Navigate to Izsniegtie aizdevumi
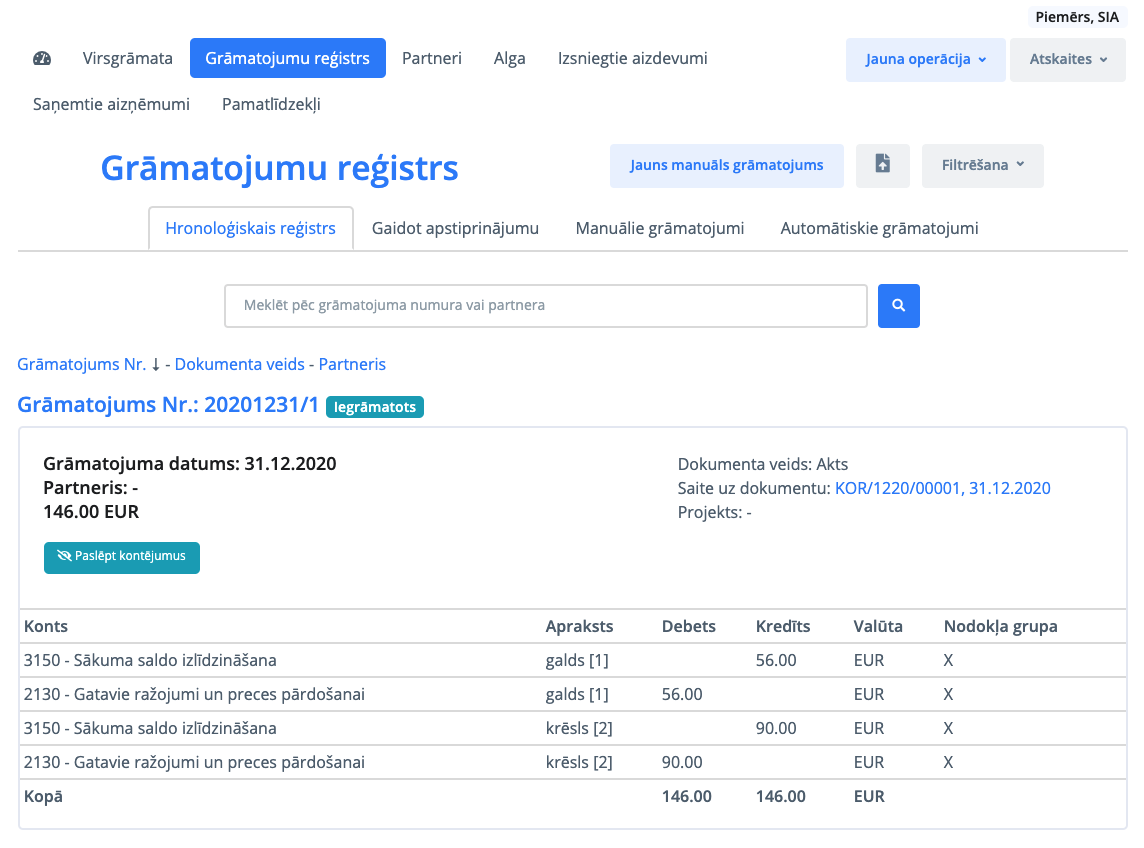 point(632,58)
